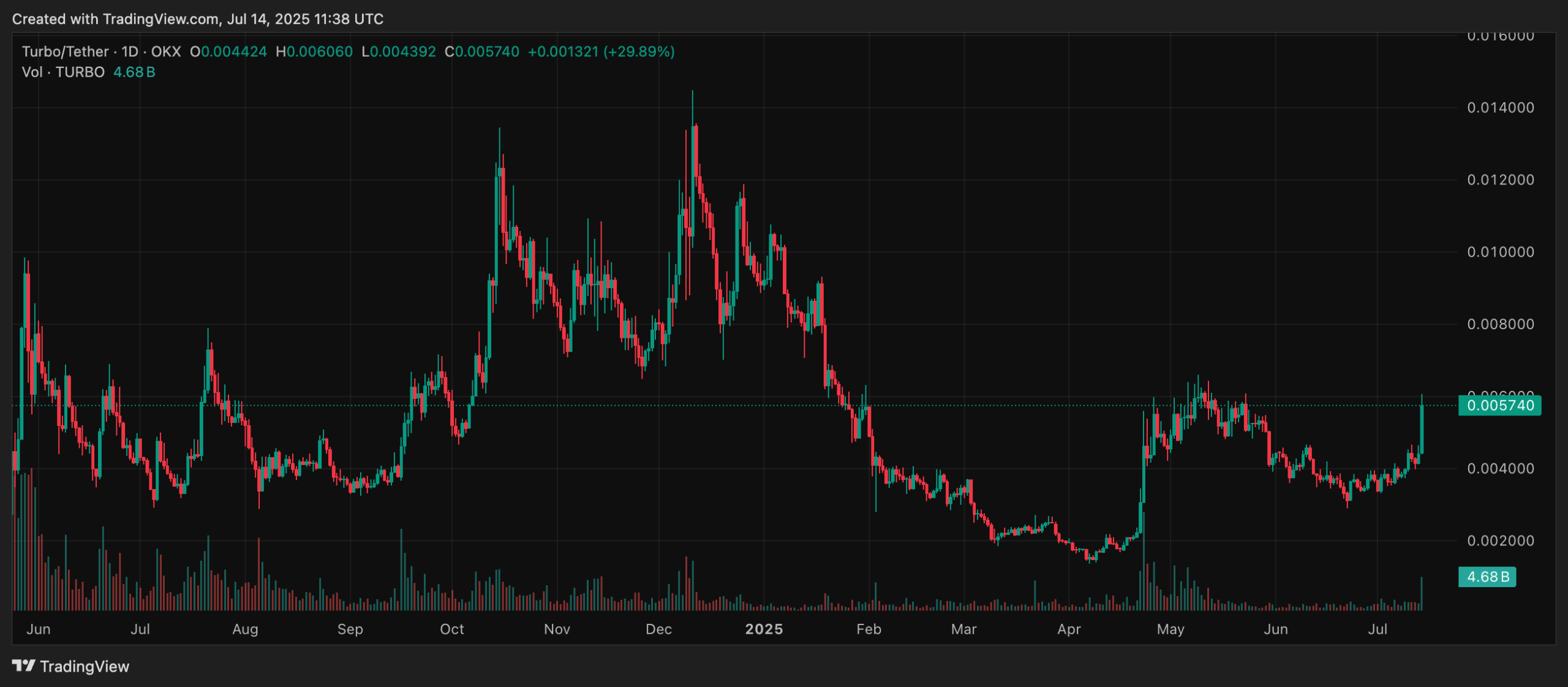
Task: Select the Feb label on time axis
Action: (x=869, y=629)
